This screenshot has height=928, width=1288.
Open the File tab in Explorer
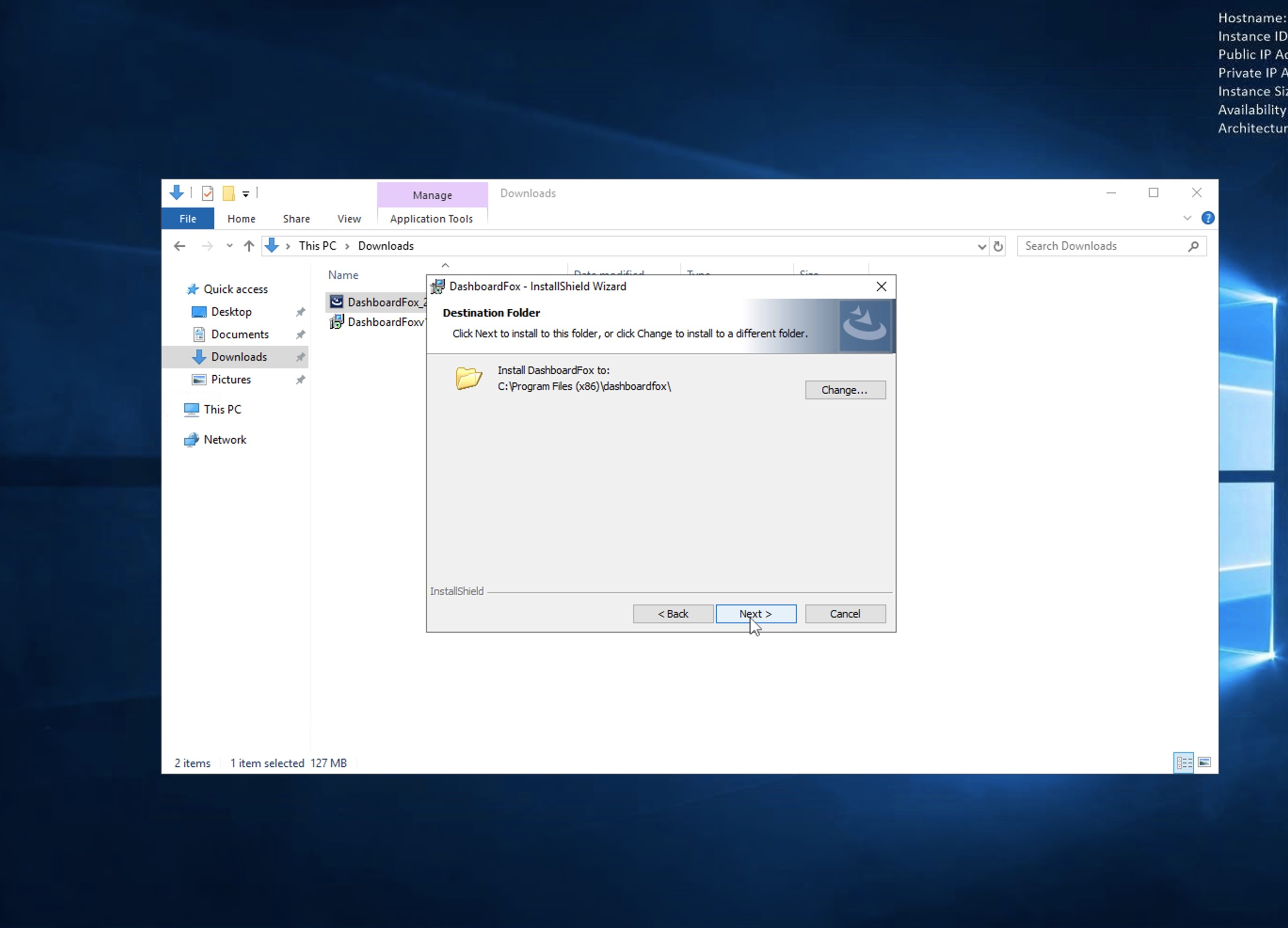coord(188,219)
